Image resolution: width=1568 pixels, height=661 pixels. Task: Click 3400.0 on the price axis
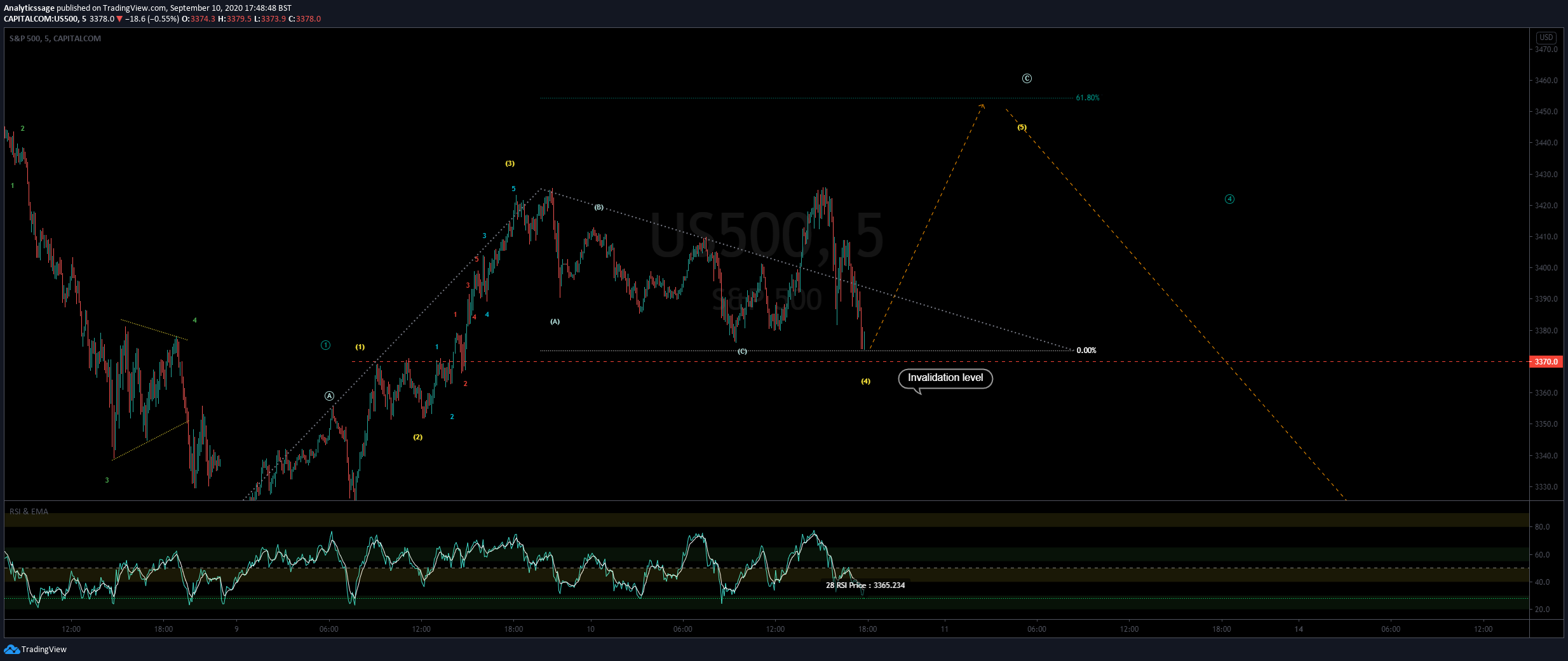point(1546,268)
